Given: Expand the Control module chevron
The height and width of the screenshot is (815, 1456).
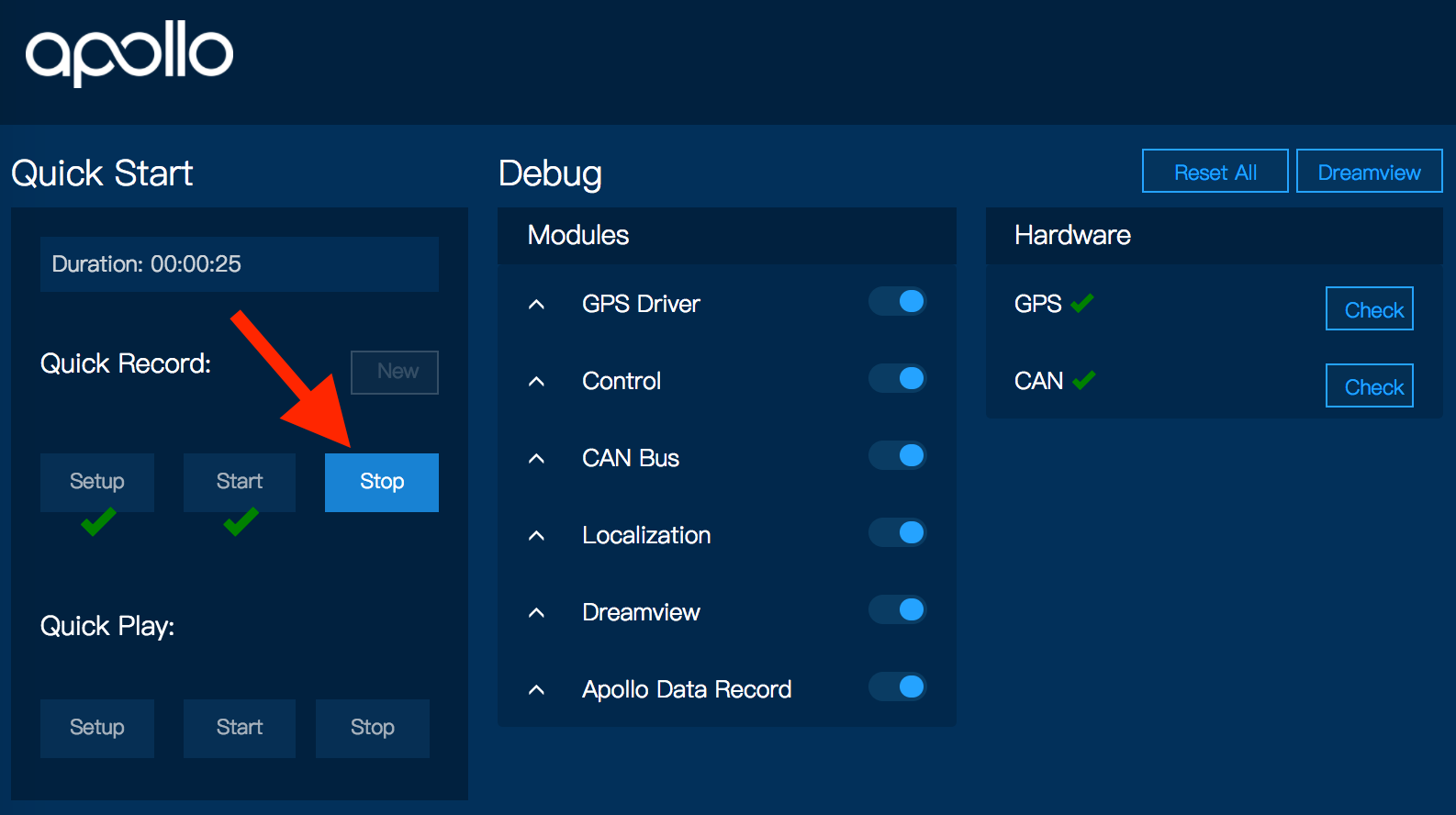Looking at the screenshot, I should (537, 381).
